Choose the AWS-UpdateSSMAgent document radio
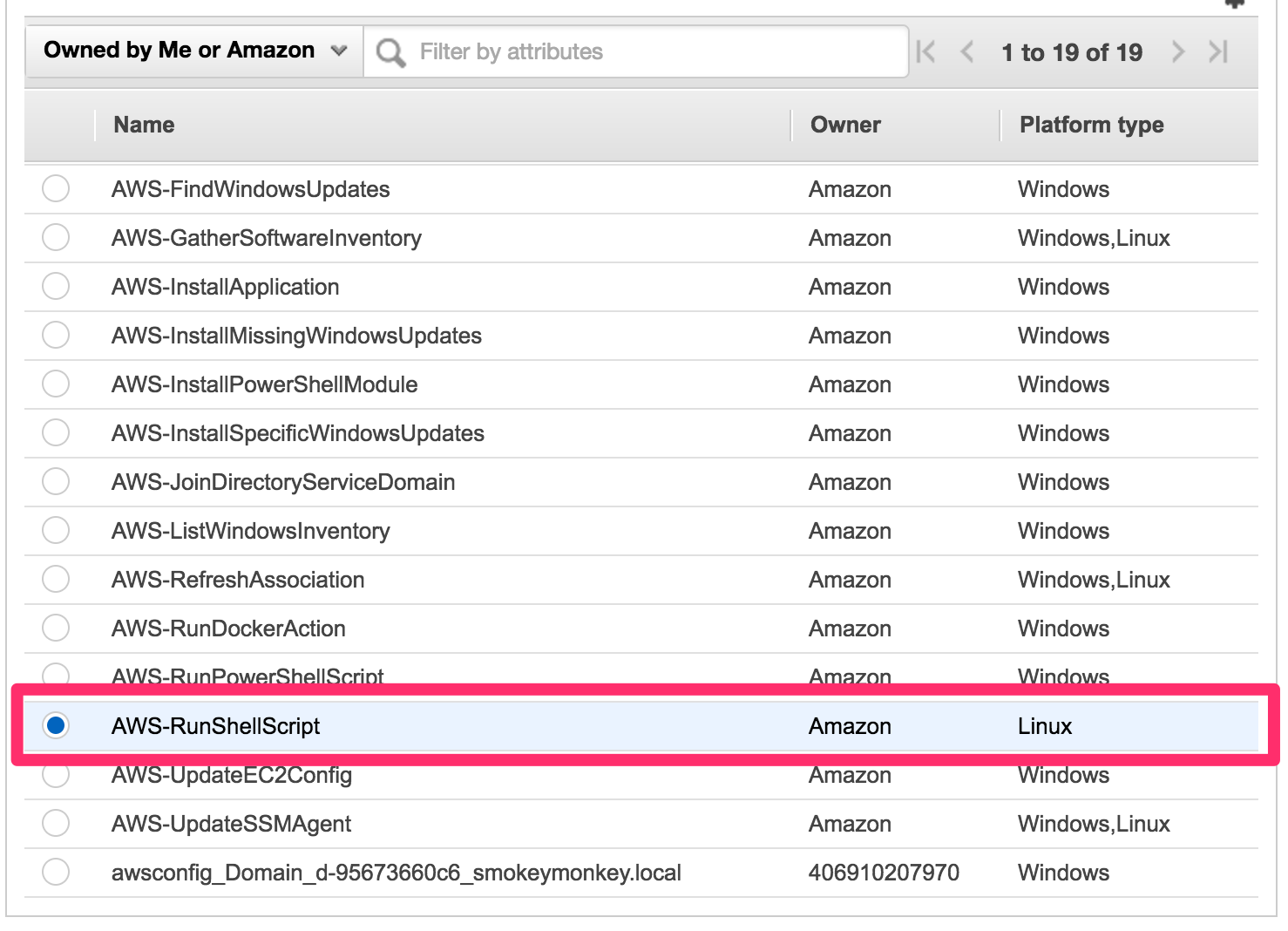The image size is (1288, 931). coord(56,823)
